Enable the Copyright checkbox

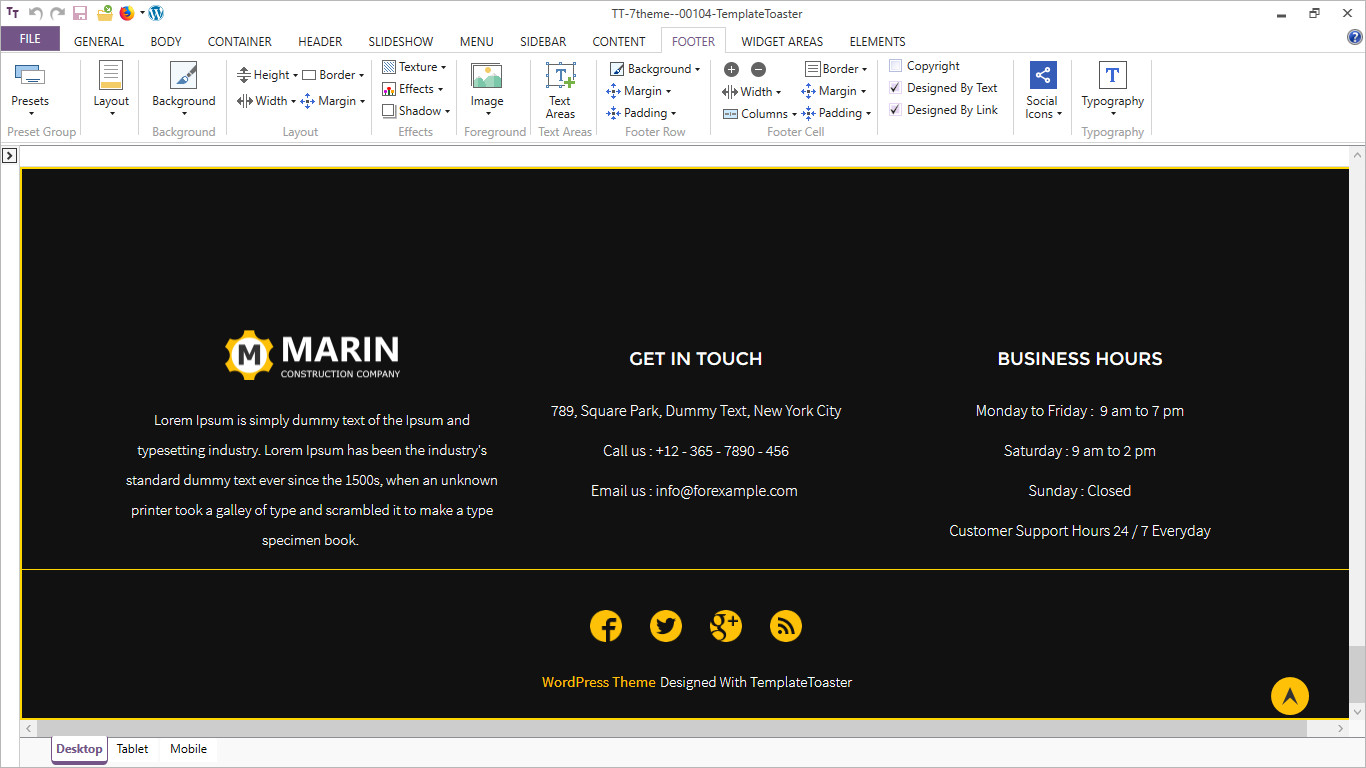tap(896, 66)
